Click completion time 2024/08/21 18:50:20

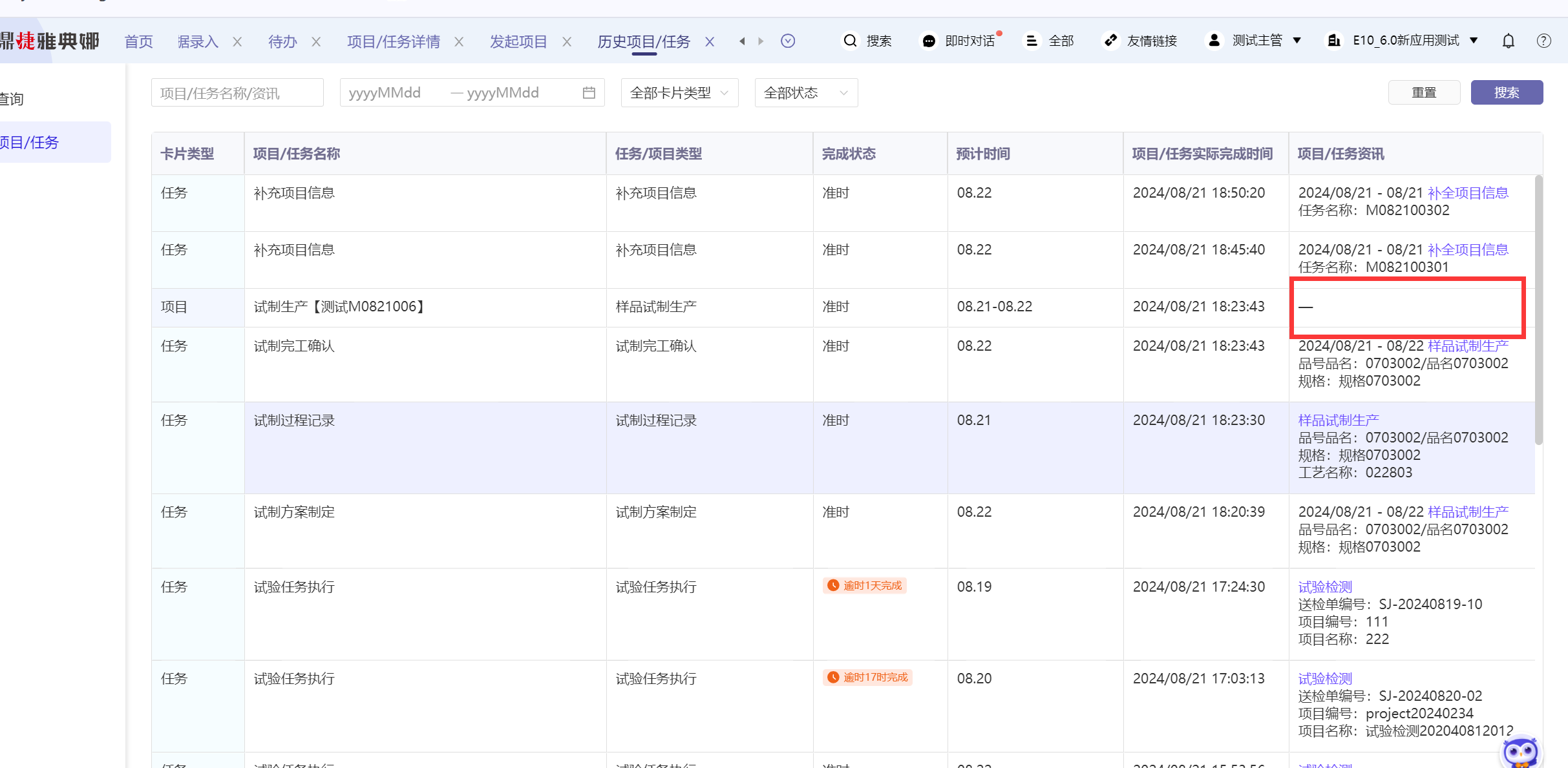click(1199, 193)
